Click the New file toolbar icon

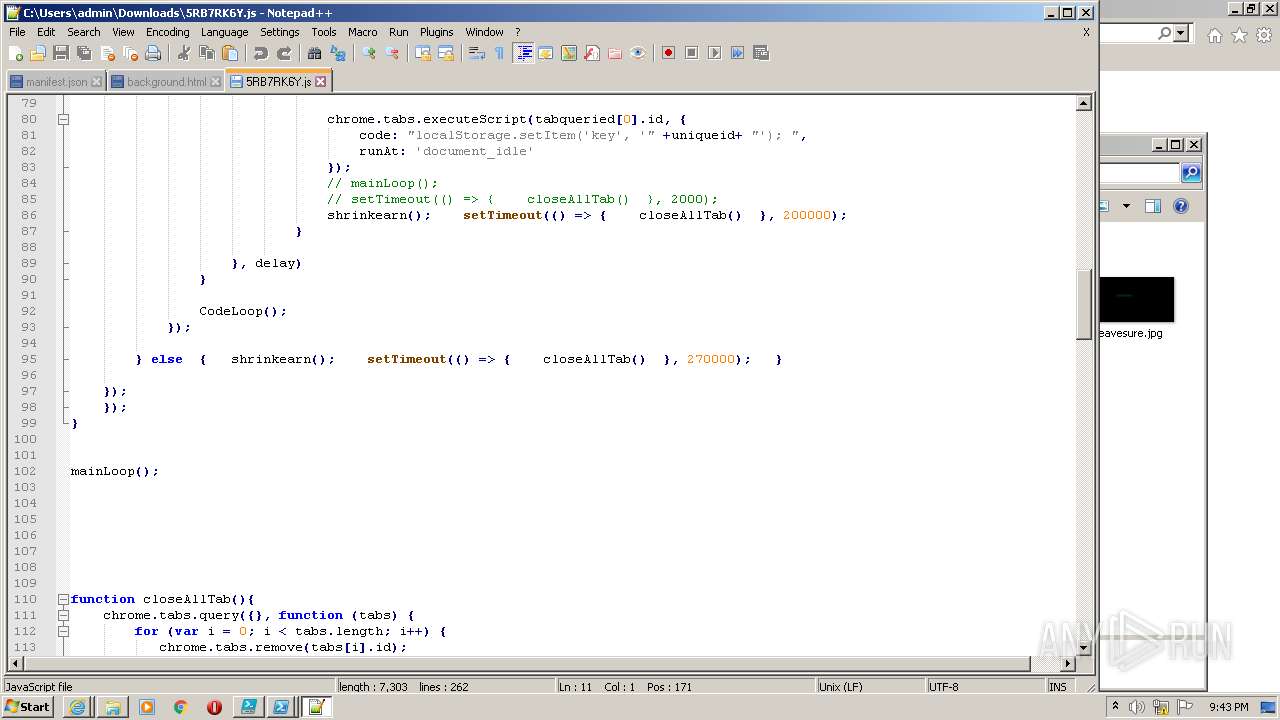point(16,53)
